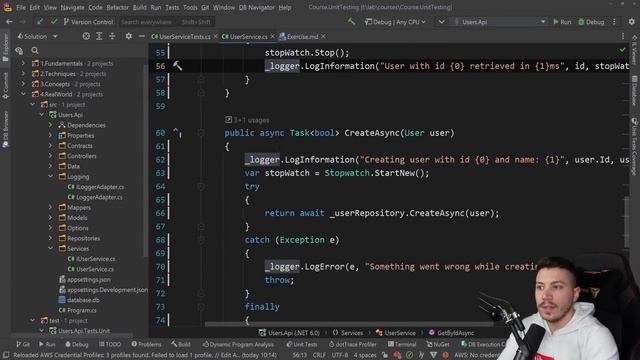Viewport: 640px width, 360px height.
Task: Click the show all files icon beside search
Action: pos(19,51)
